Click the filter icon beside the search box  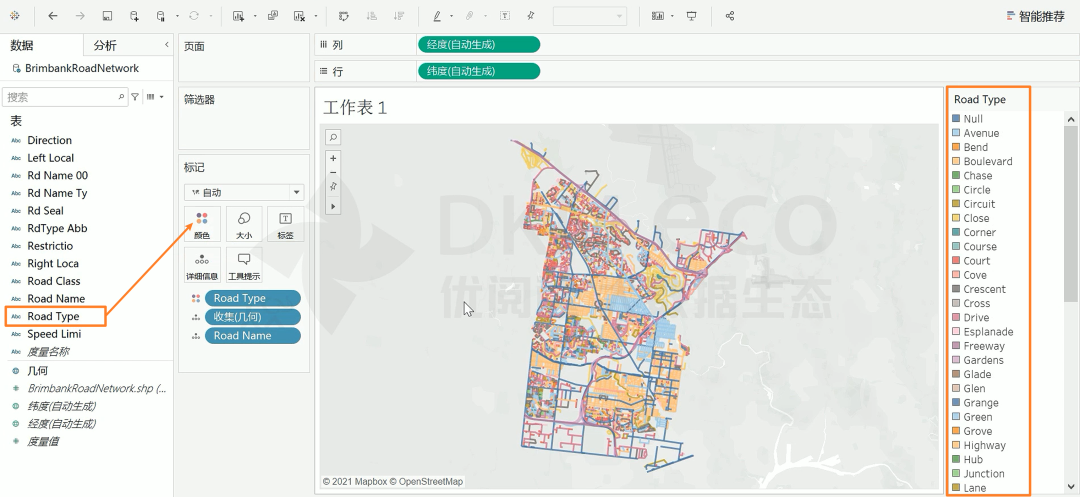click(135, 97)
